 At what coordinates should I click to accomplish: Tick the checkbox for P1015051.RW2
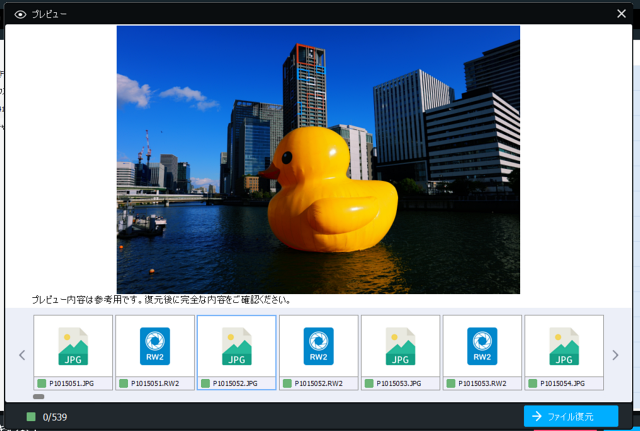[123, 383]
